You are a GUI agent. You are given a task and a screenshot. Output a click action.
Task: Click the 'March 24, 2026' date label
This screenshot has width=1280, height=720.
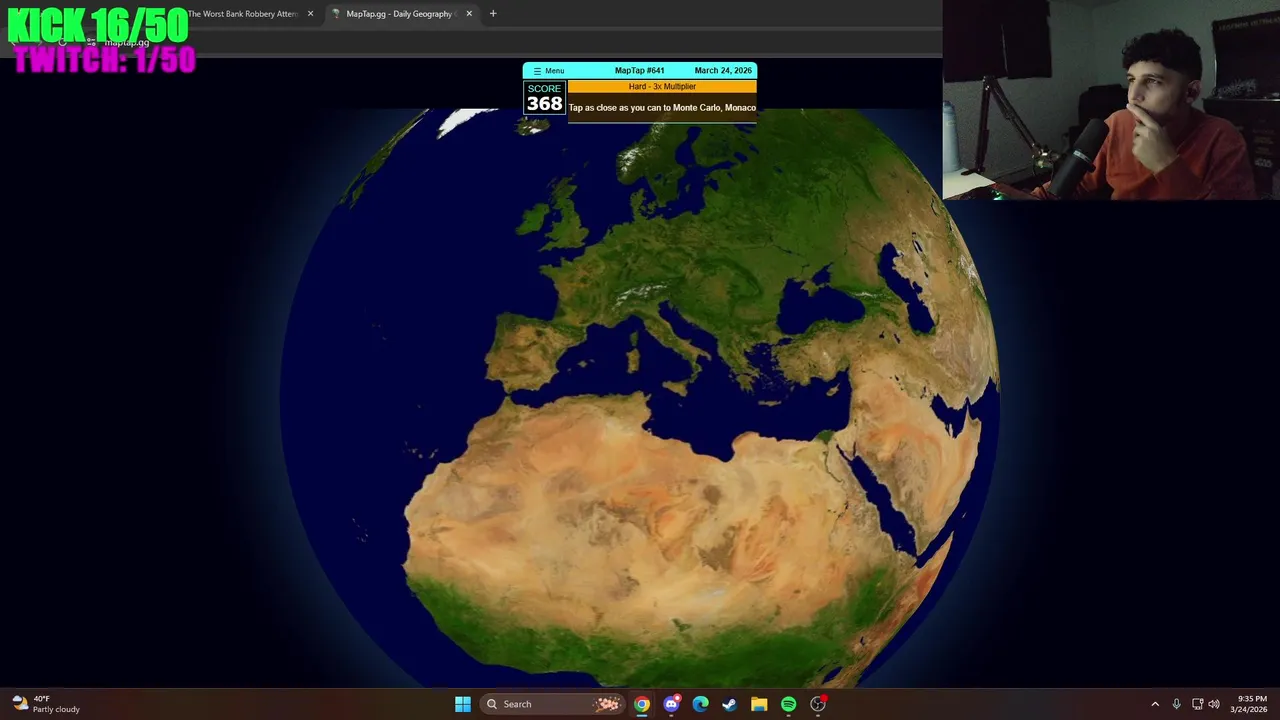click(723, 71)
